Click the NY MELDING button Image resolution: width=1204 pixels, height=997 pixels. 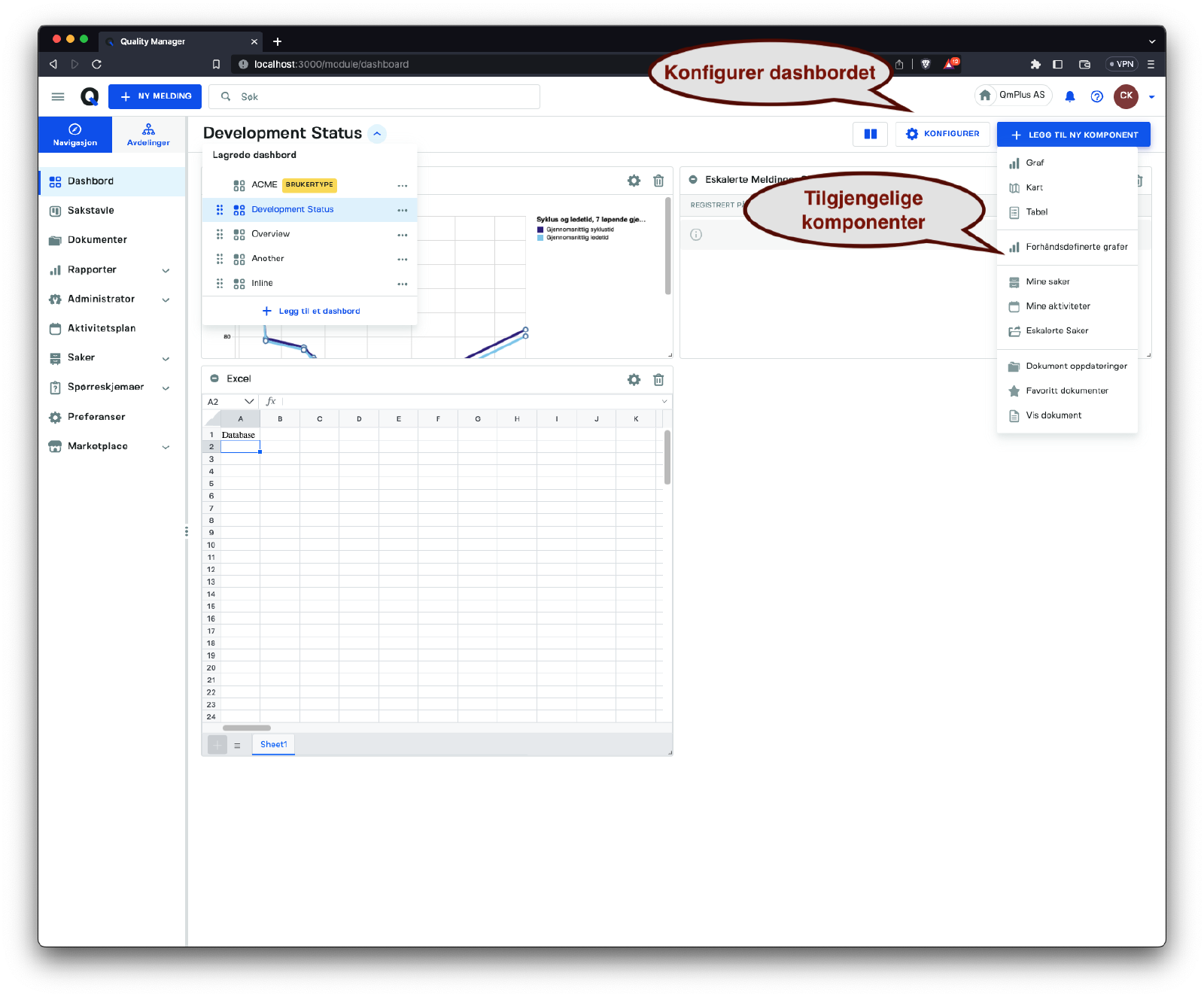[155, 96]
